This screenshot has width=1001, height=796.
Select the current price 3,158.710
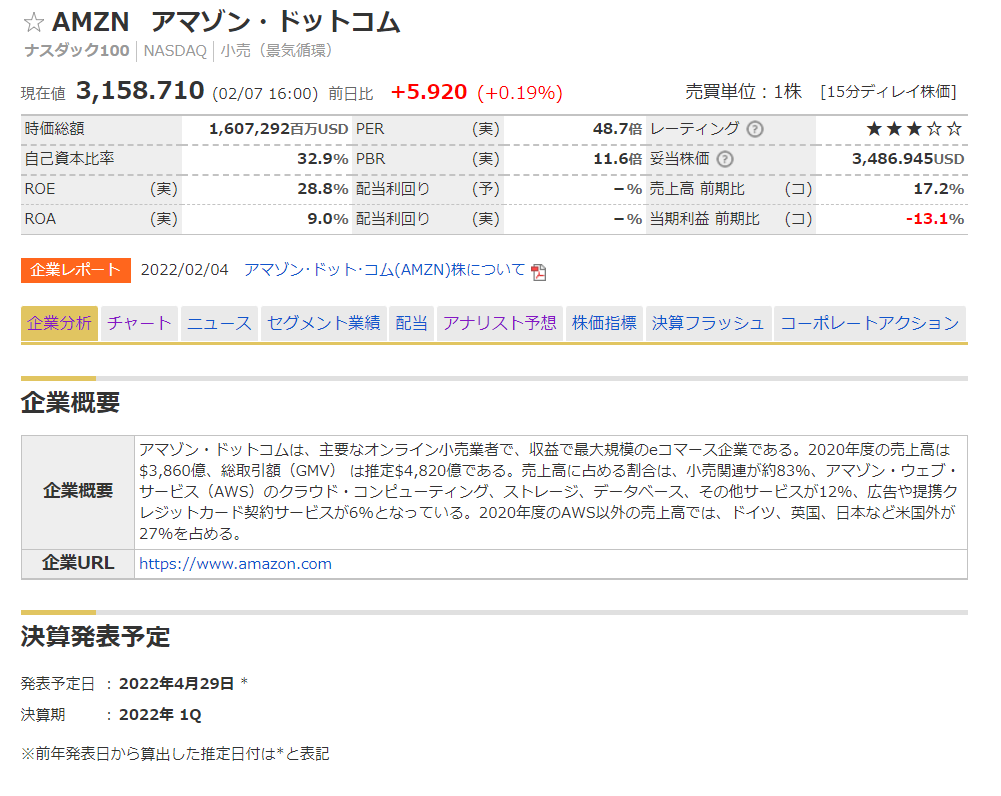click(140, 91)
